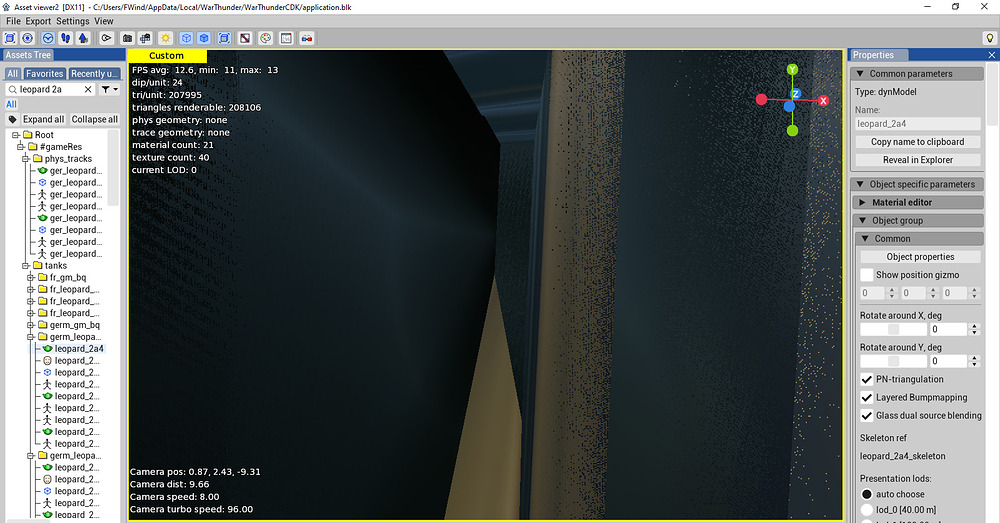1000x523 pixels.
Task: Uncheck Glass dual source blending
Action: pyautogui.click(x=867, y=415)
